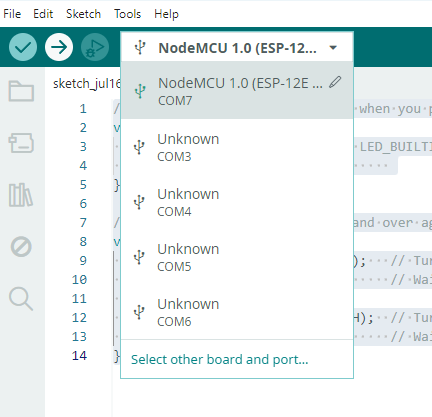Screen dimensions: 432x417
Task: Click the Verify checkmark button
Action: pos(23,47)
